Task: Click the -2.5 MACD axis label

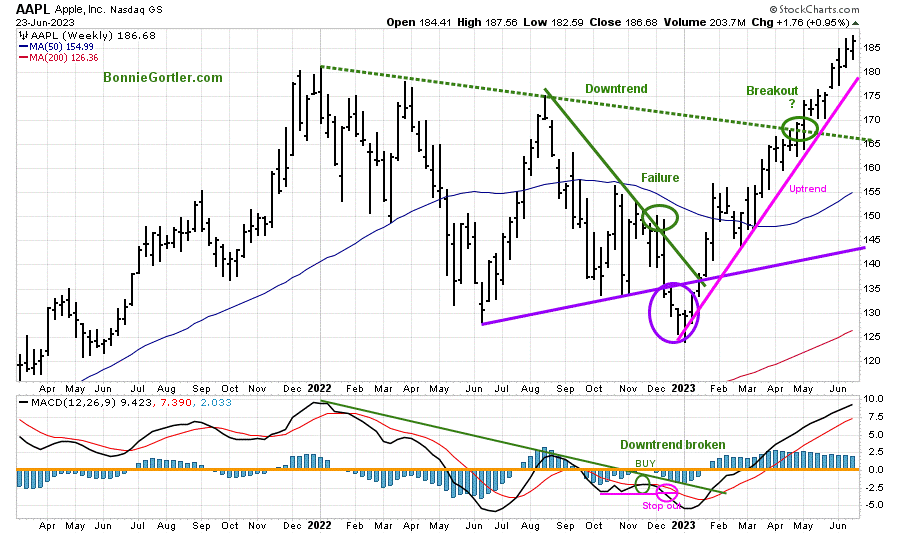Action: tap(874, 487)
